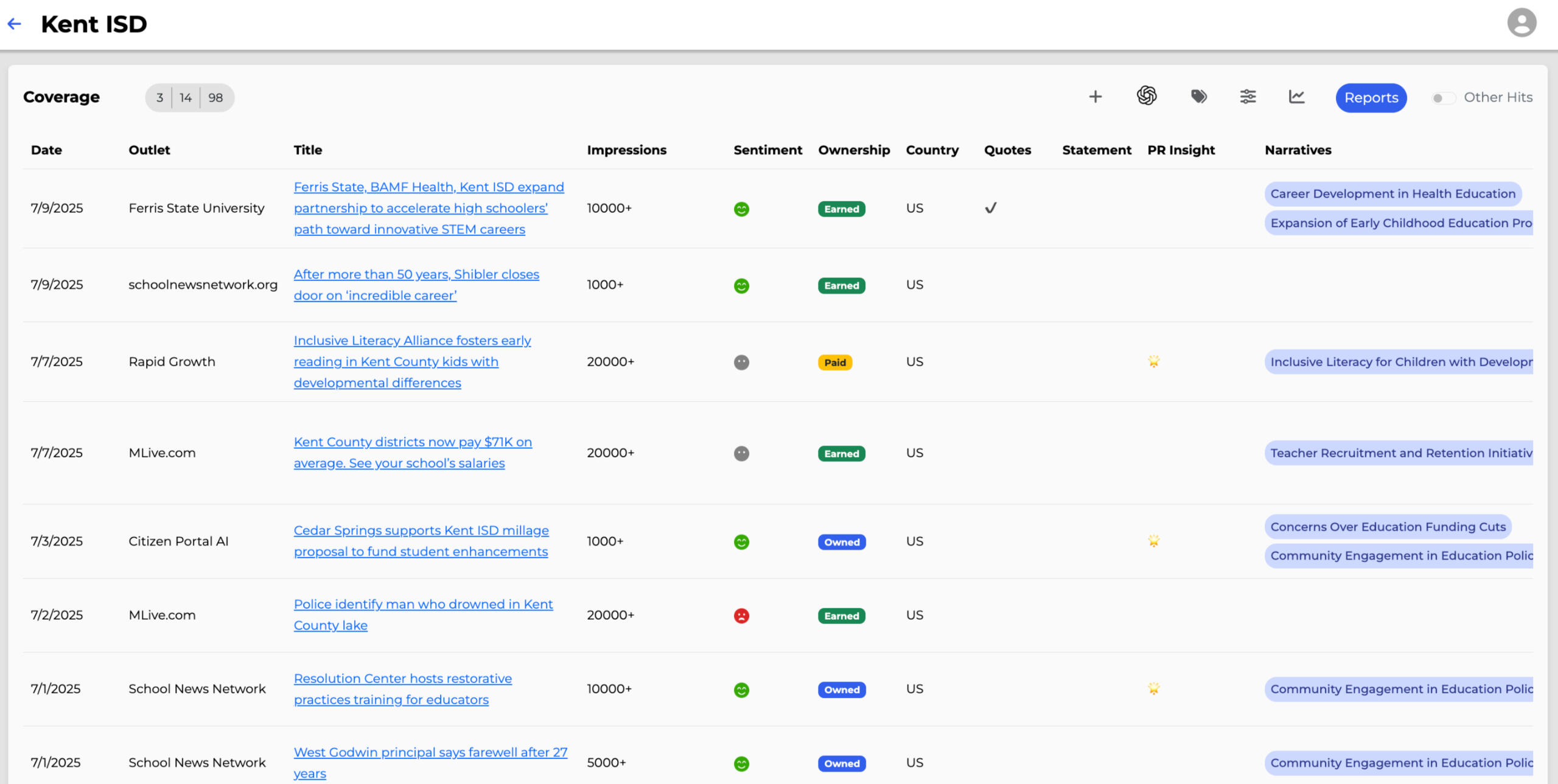Open the AI assistant (OpenAI icon)

click(1147, 96)
